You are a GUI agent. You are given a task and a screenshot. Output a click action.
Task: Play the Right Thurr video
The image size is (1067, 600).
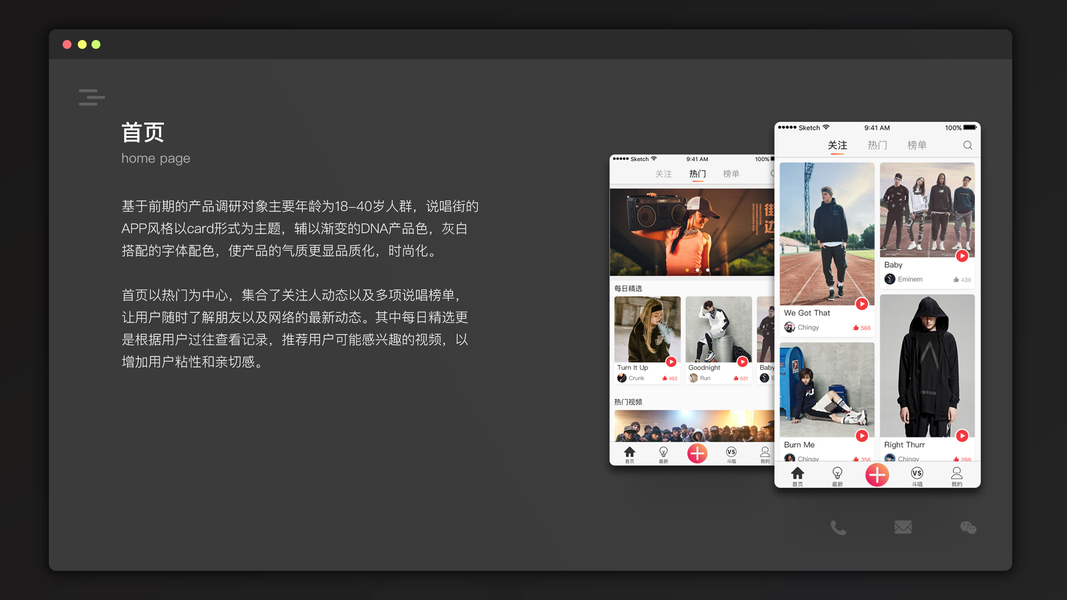tap(962, 435)
